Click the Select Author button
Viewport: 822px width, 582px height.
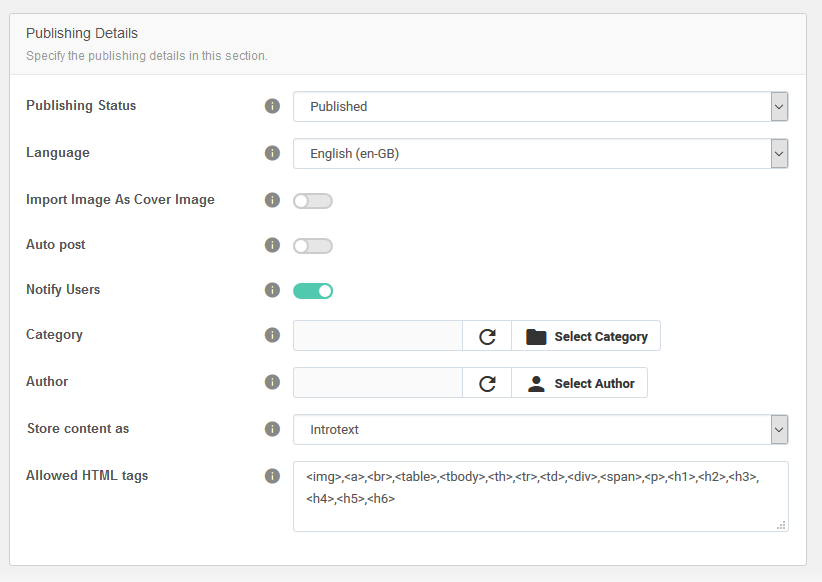pyautogui.click(x=579, y=383)
